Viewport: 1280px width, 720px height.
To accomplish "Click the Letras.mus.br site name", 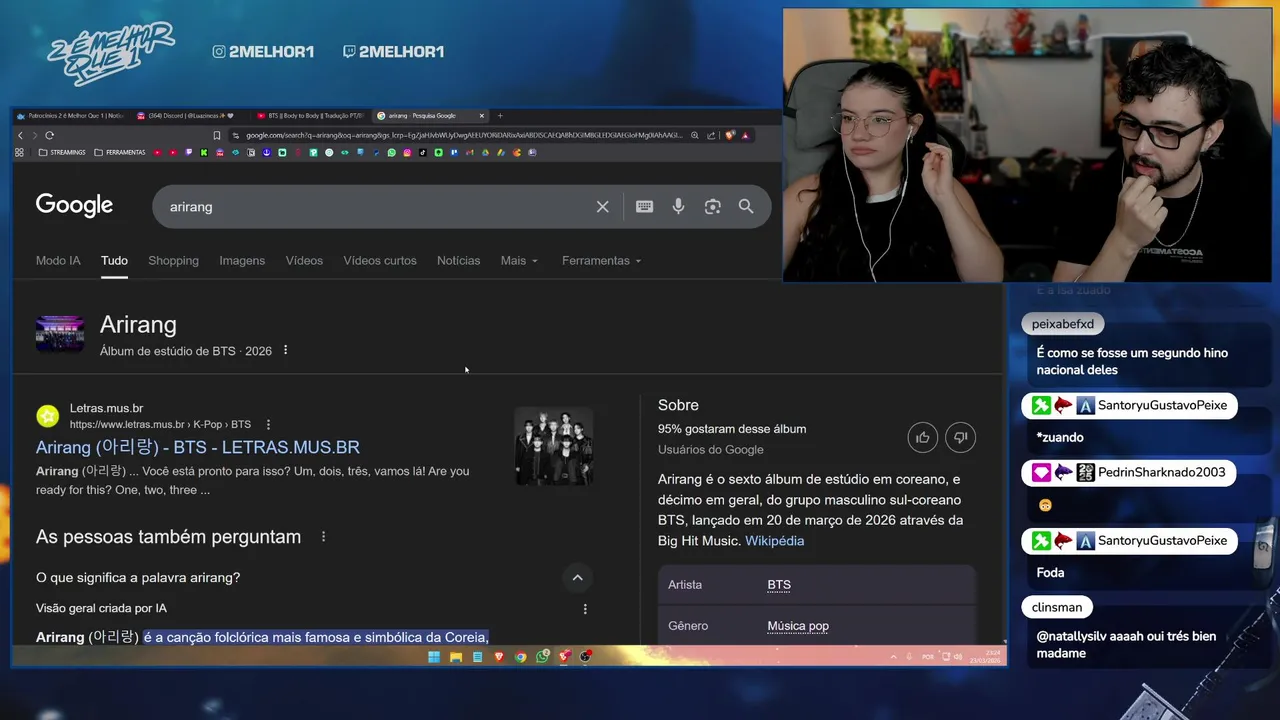I will pos(106,408).
